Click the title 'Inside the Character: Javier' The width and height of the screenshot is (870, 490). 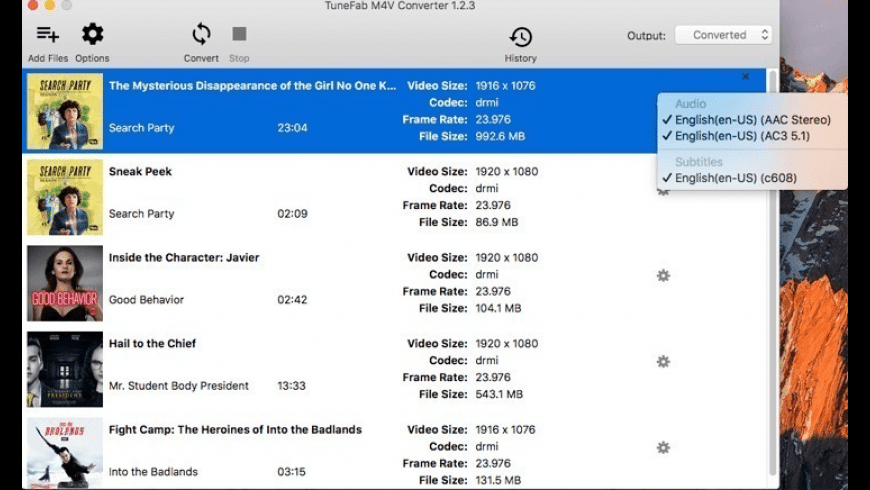[184, 257]
